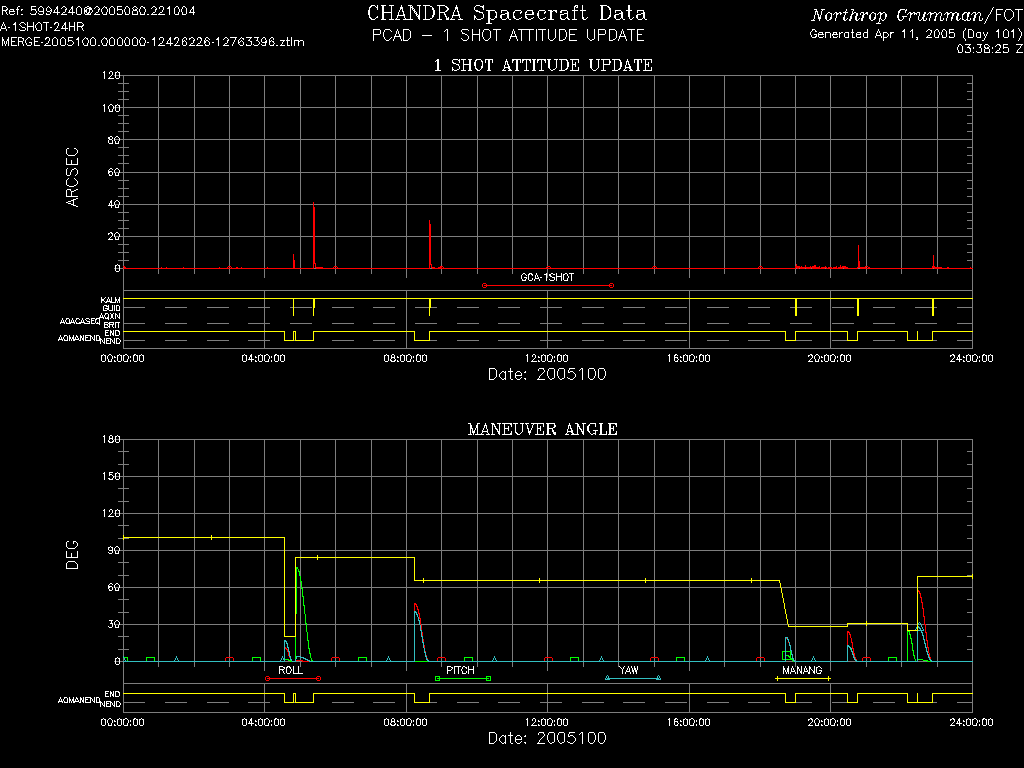
Task: Click the yellow MANANG legend line sample
Action: coord(803,679)
